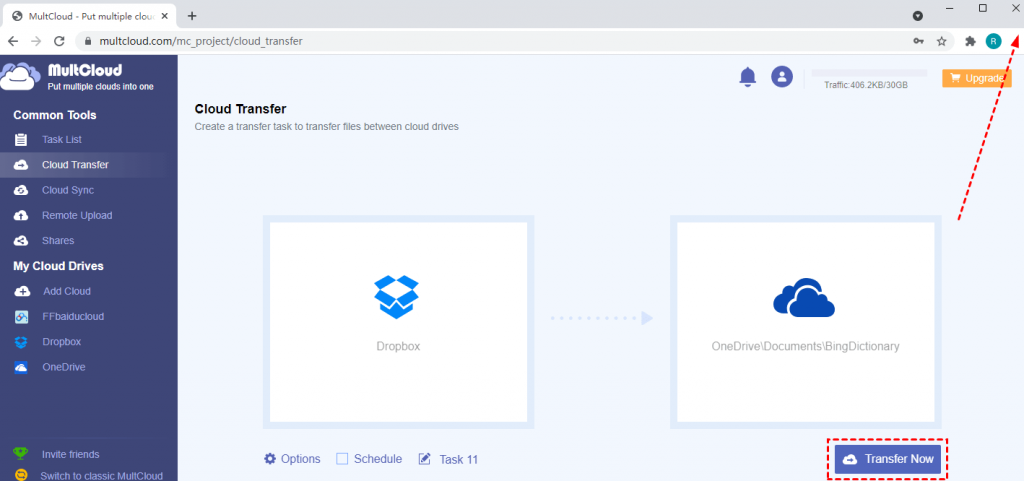Click the Task 11 edit pencil icon
The width and height of the screenshot is (1024, 481).
click(424, 459)
